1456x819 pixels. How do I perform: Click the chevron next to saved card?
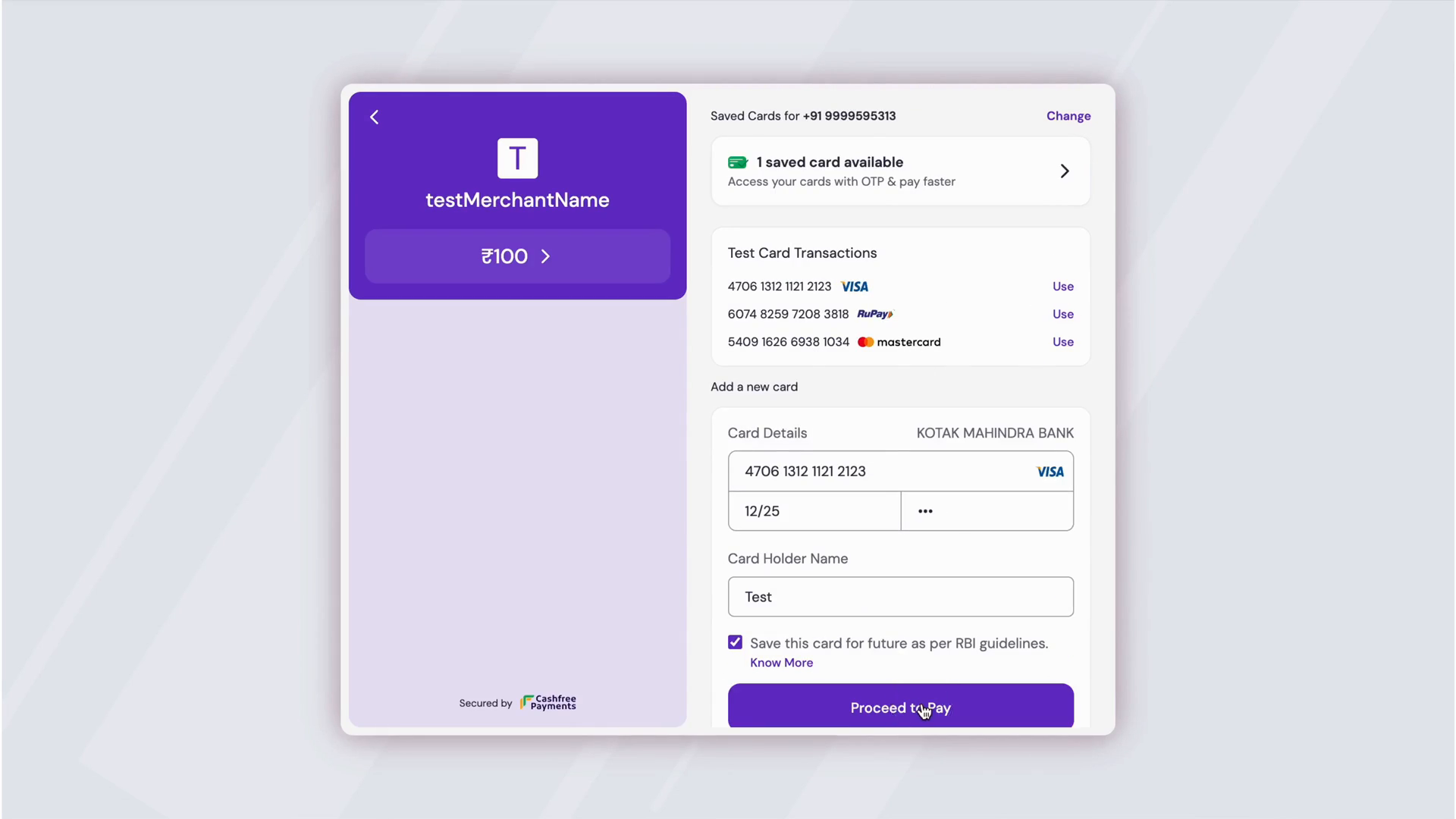click(1065, 171)
